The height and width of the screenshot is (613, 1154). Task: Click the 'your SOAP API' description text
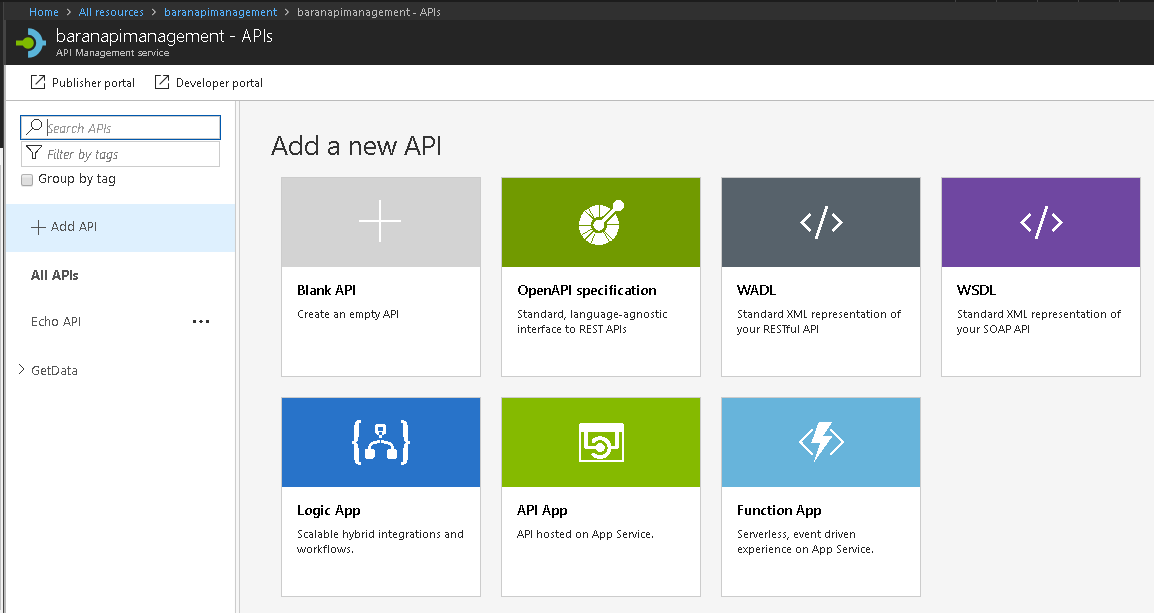[994, 329]
